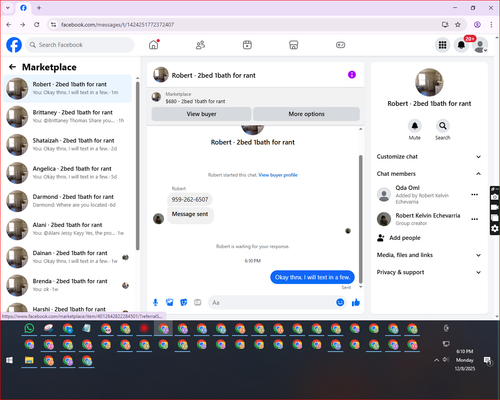This screenshot has height=400, width=500.
Task: Open the Dainan conversation in the list
Action: coord(68,257)
